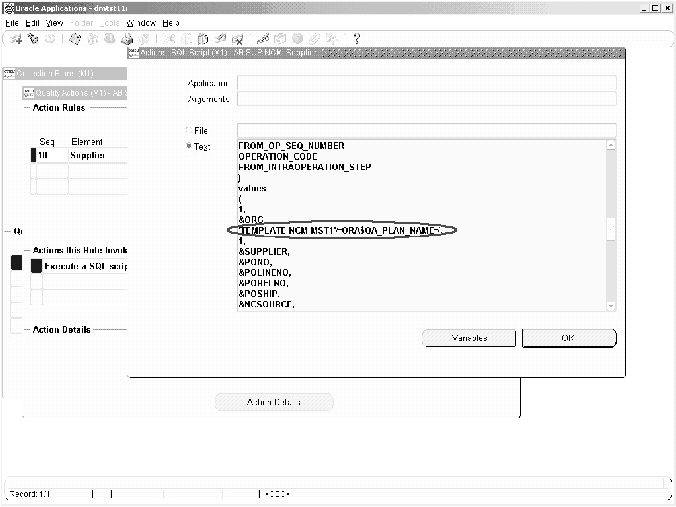Click the FROM_INTRAOPERATION_STEP script line
Viewport: 676px width, 507px height.
click(x=304, y=167)
